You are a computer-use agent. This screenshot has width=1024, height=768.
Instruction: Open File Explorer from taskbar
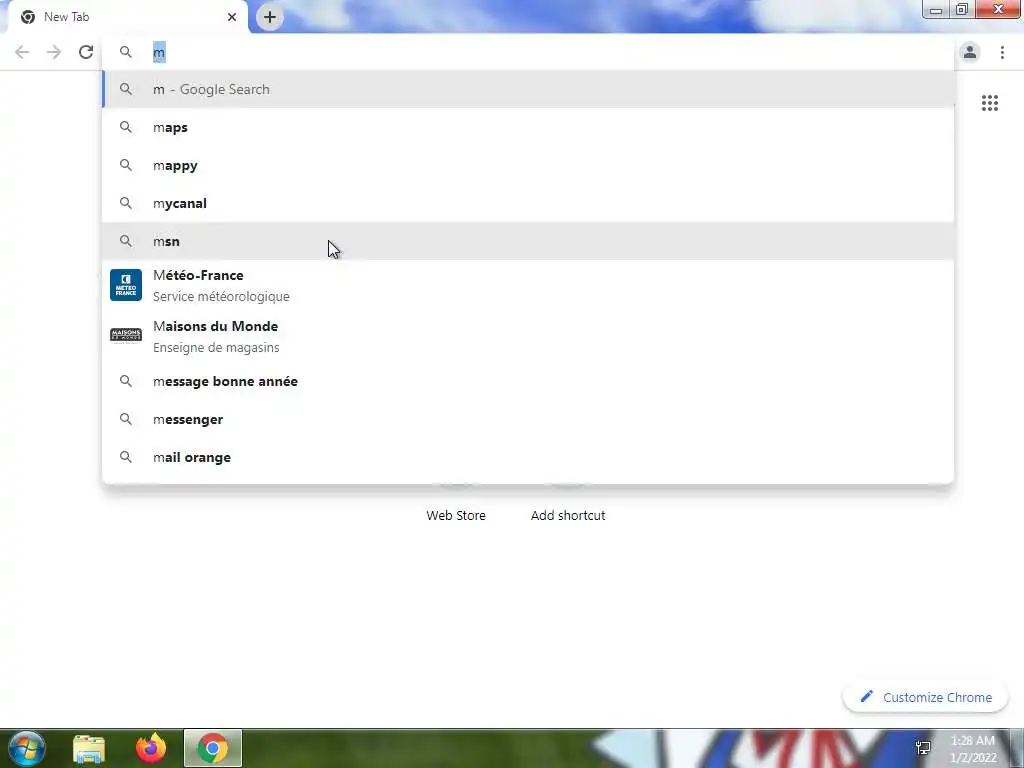pyautogui.click(x=89, y=748)
